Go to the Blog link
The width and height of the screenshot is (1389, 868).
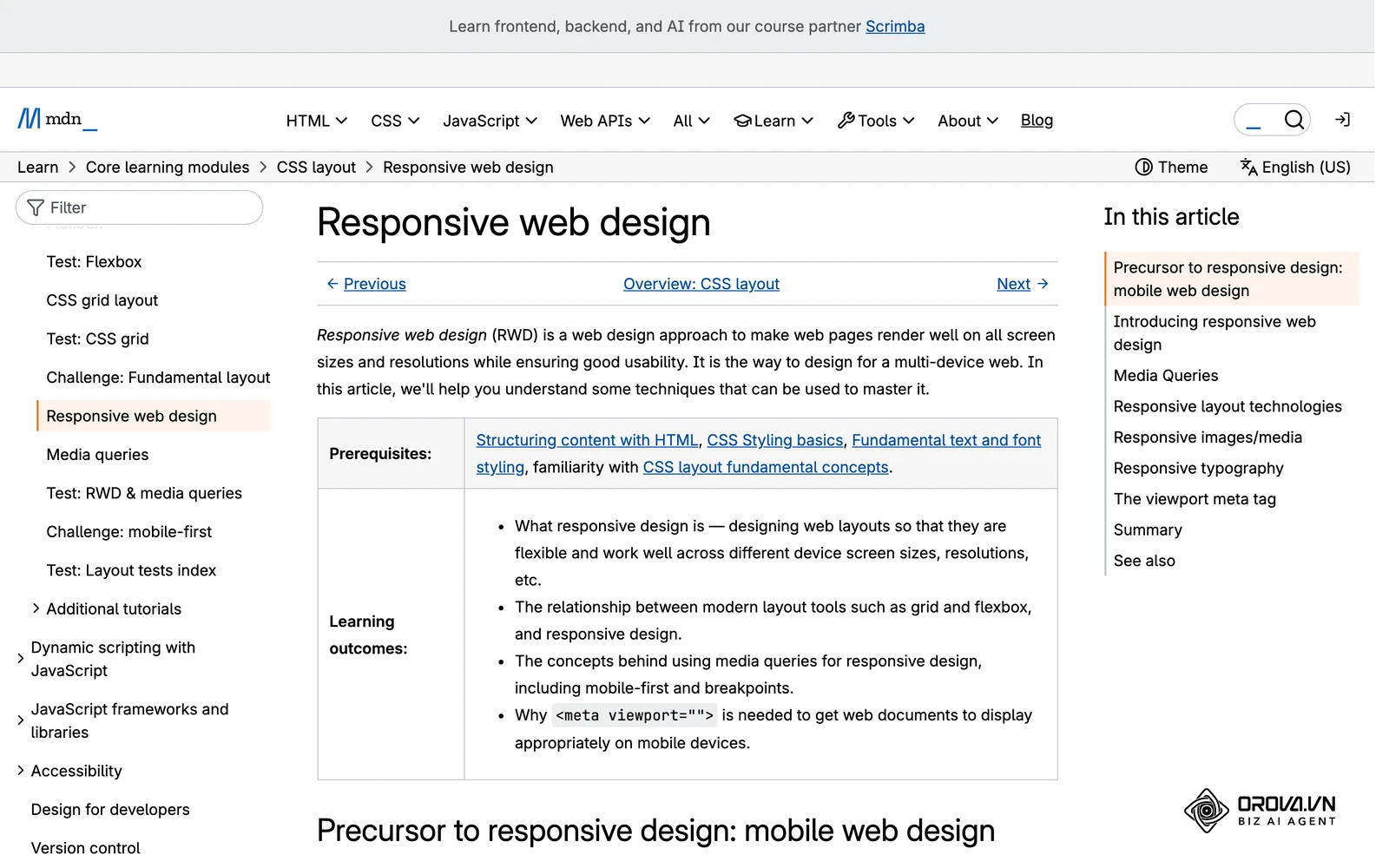[1037, 120]
